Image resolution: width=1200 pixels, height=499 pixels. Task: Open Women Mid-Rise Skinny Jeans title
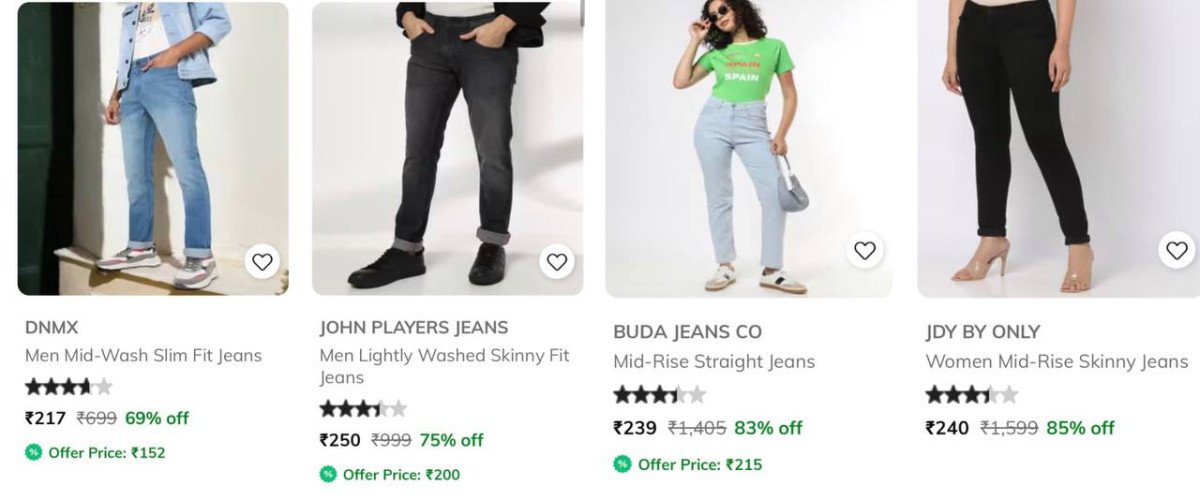tap(1056, 361)
